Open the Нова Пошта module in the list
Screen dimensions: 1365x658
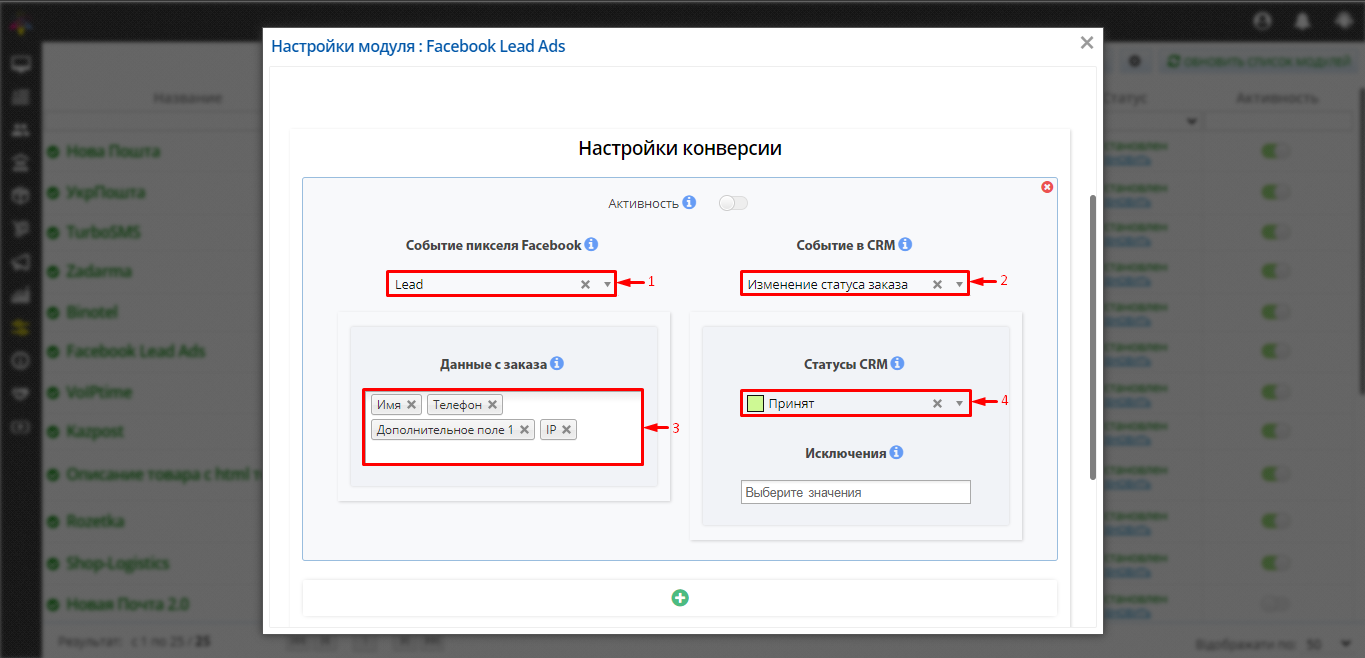tap(113, 151)
